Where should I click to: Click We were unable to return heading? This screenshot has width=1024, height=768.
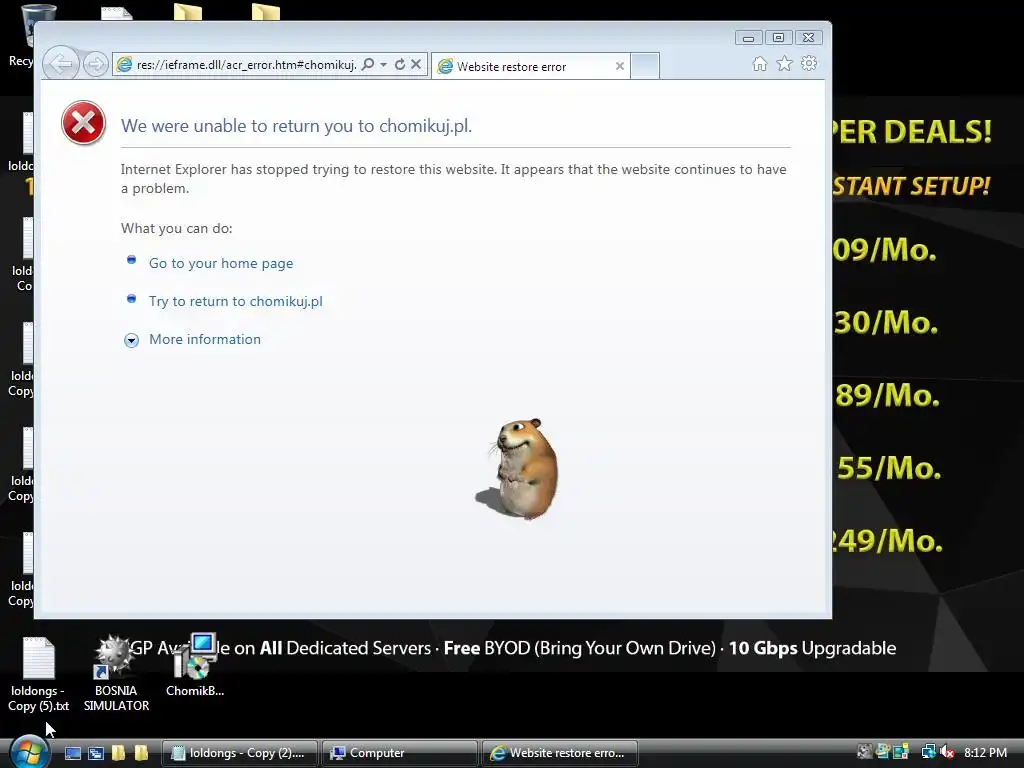click(296, 125)
